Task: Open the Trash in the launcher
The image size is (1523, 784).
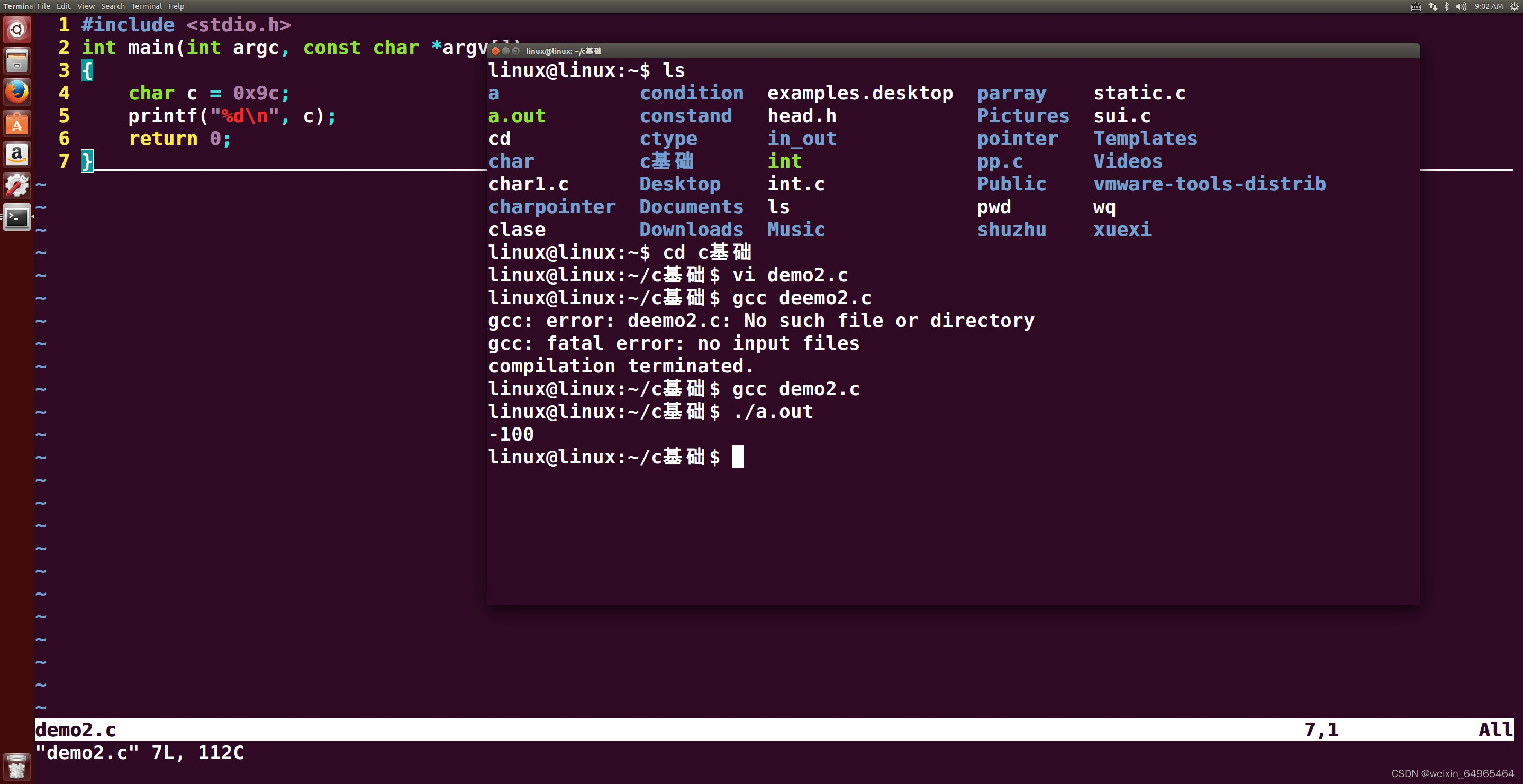Action: pos(16,767)
